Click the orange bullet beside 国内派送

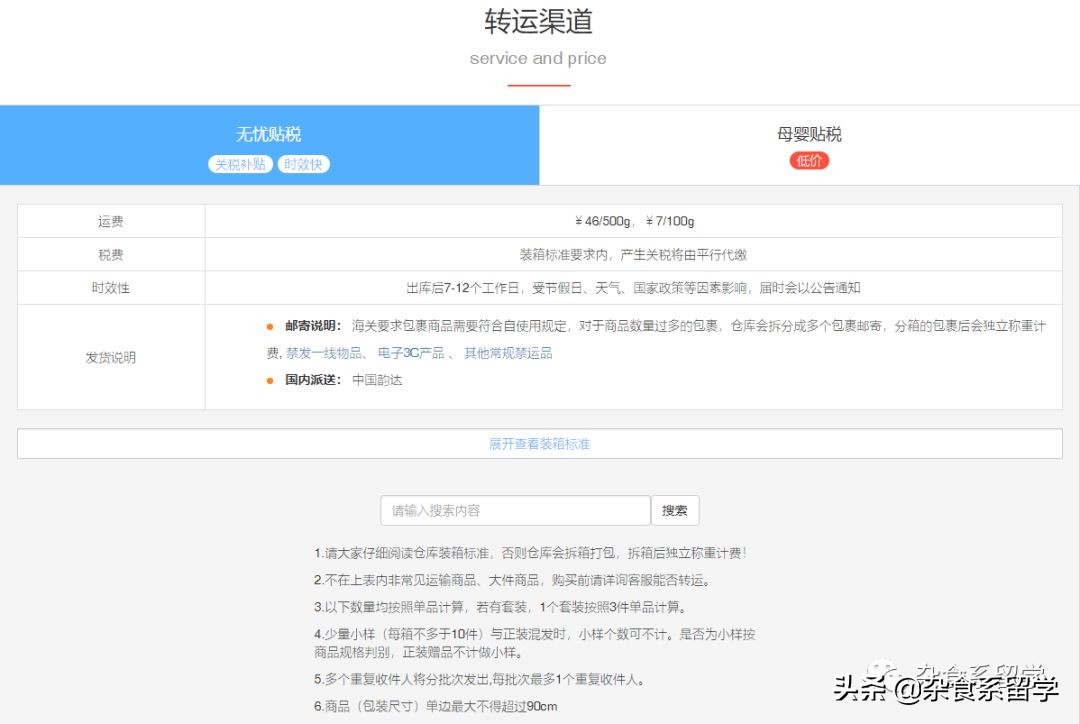pyautogui.click(x=269, y=381)
